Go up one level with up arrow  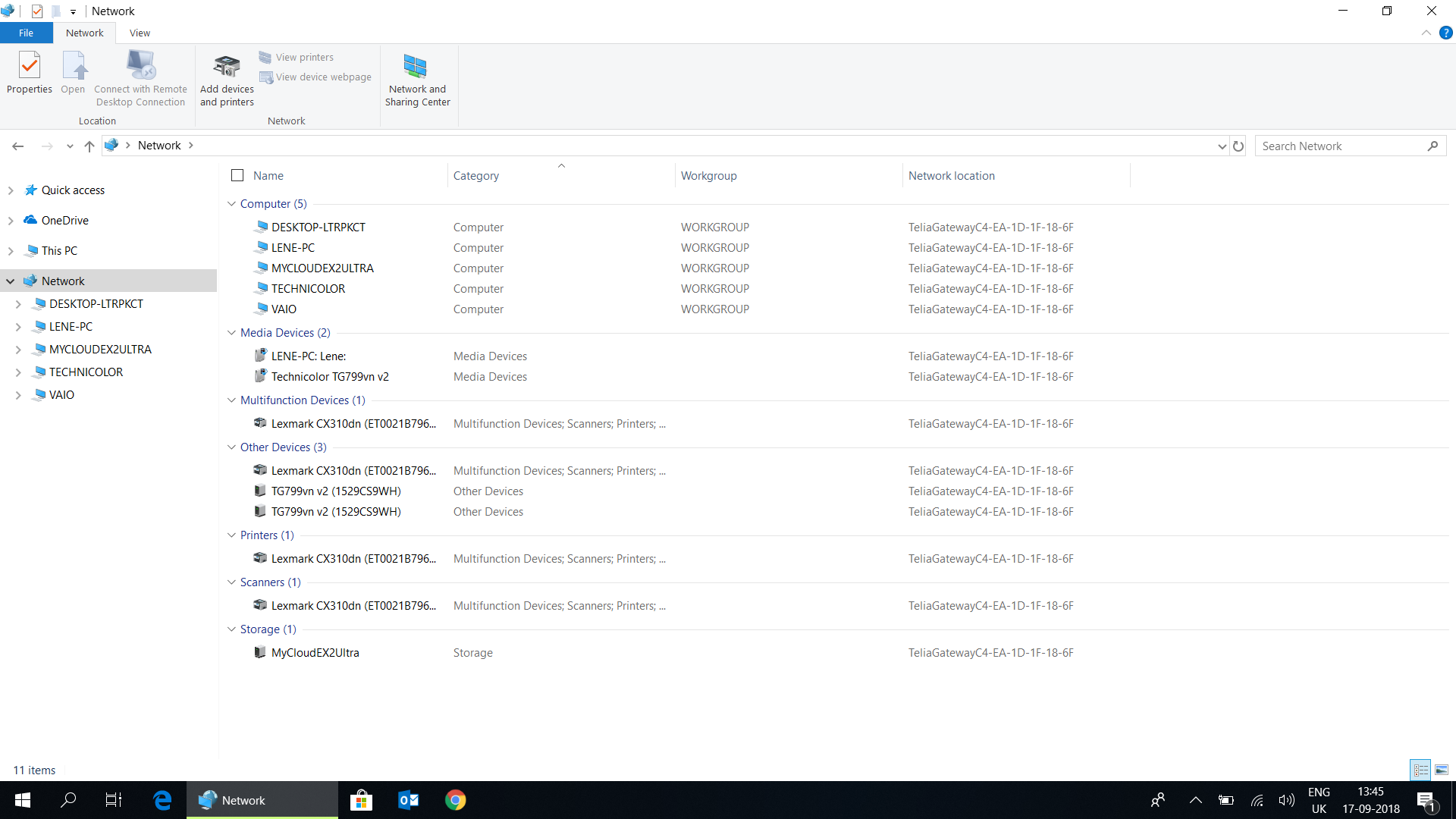tap(89, 146)
